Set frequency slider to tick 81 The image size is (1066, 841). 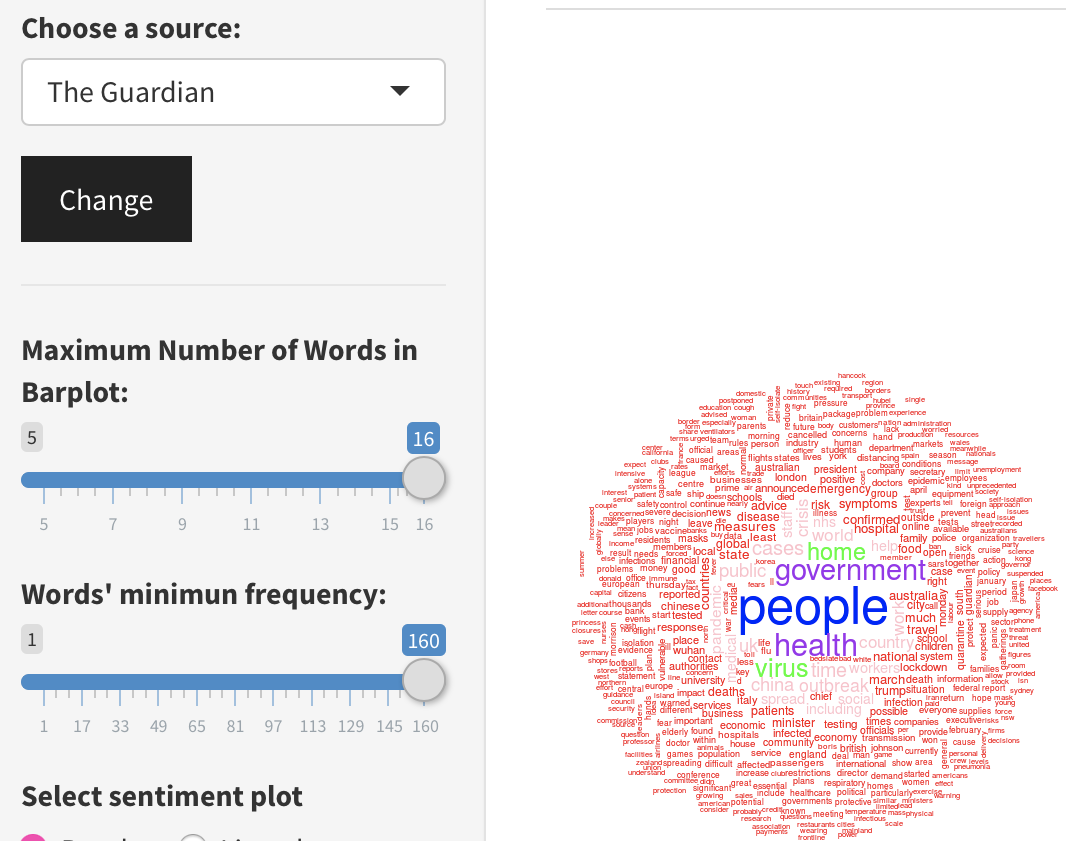[x=234, y=683]
